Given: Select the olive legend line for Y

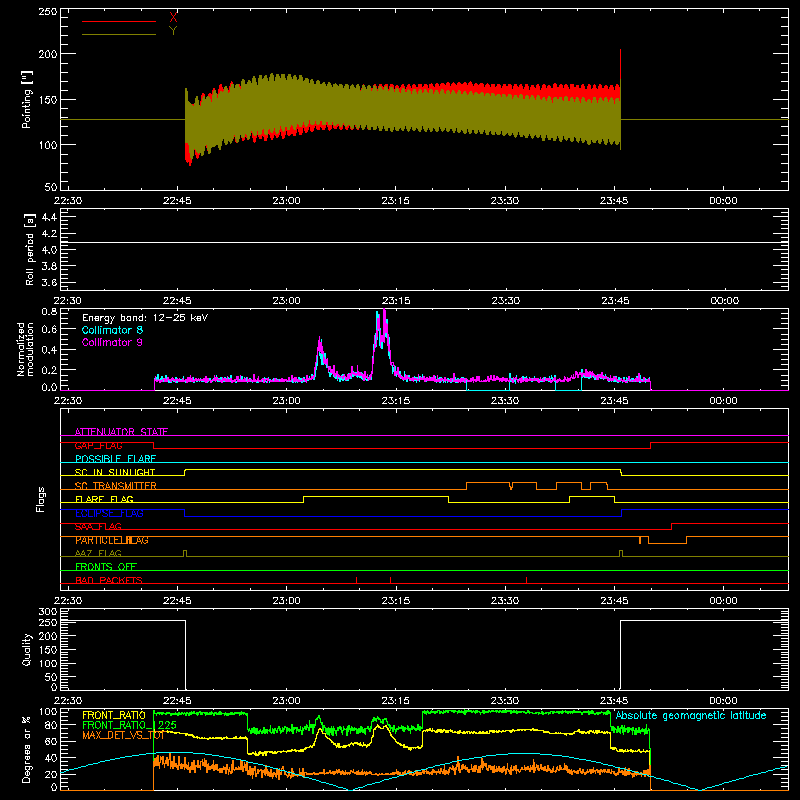Looking at the screenshot, I should (119, 34).
